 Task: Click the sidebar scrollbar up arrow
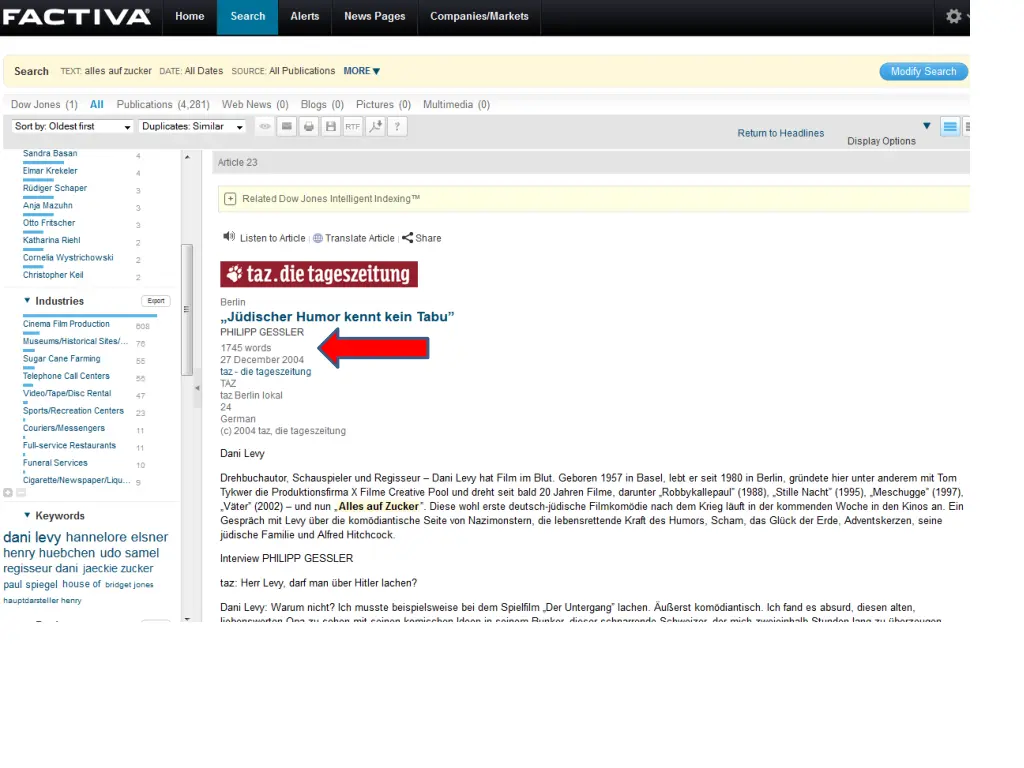click(x=187, y=157)
